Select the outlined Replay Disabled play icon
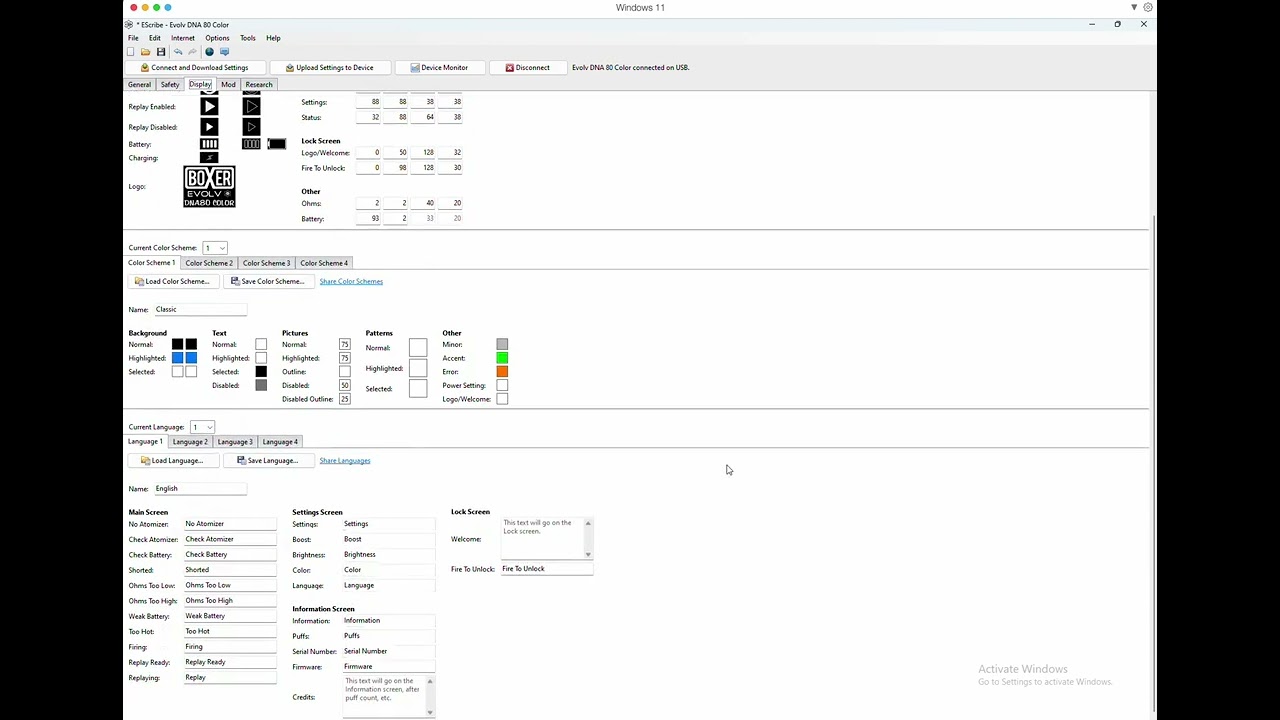1280x720 pixels. [251, 127]
